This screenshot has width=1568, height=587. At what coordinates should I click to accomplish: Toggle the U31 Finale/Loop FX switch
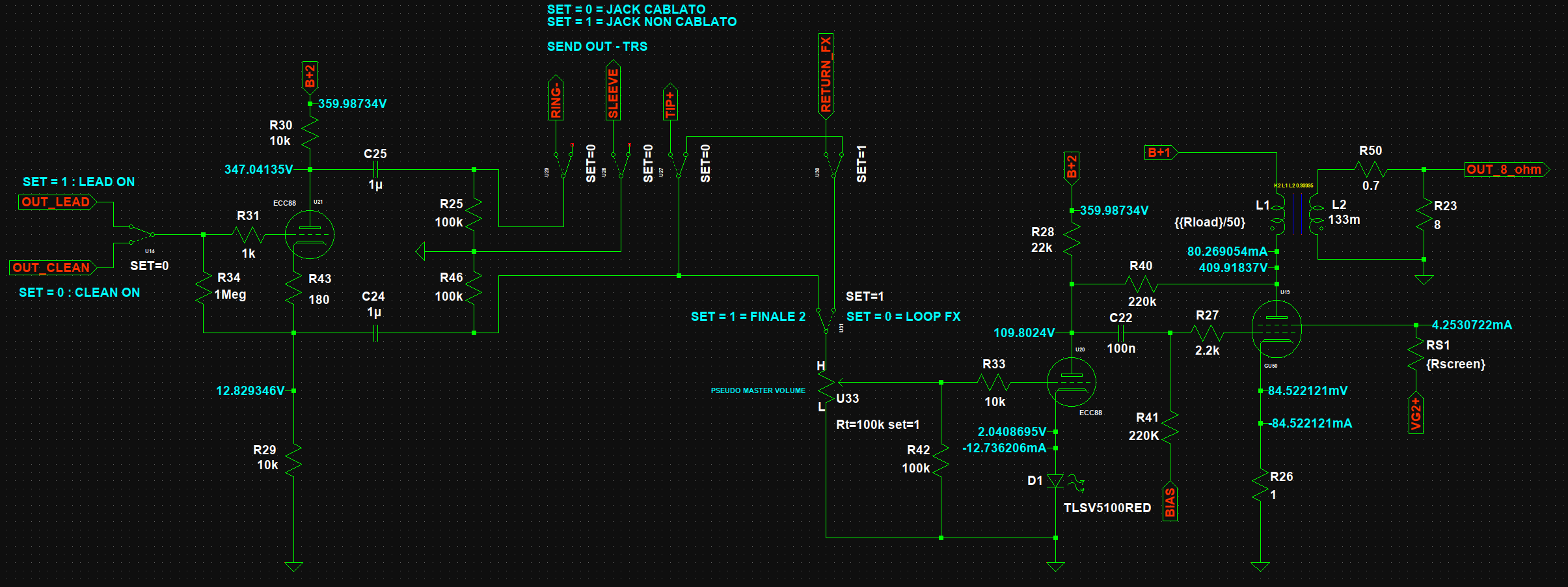click(826, 320)
